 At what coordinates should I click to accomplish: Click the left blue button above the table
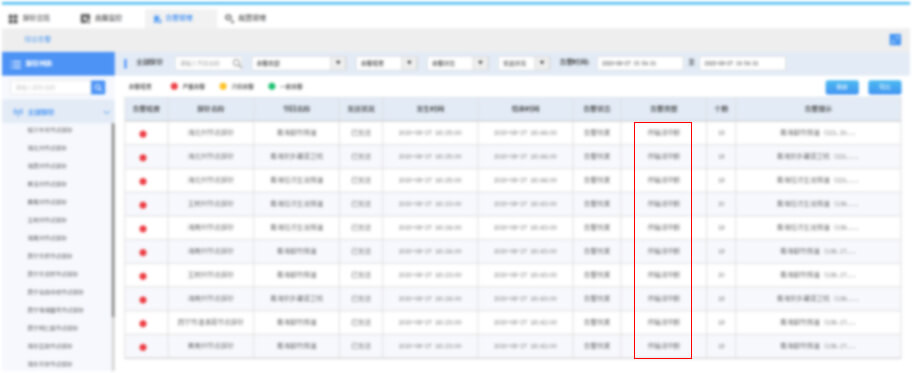[842, 87]
